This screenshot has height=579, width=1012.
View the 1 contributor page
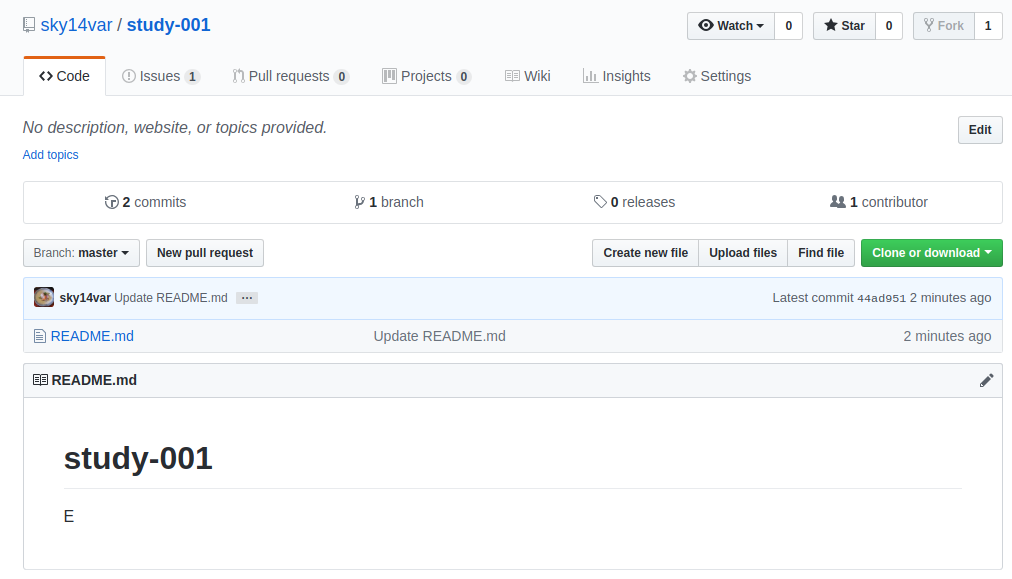pos(878,202)
